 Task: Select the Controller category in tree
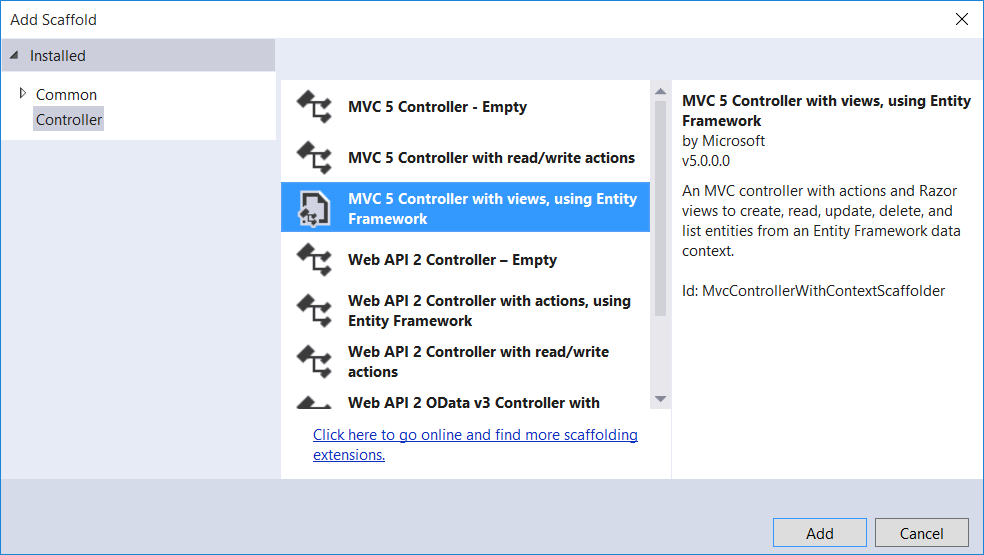click(x=68, y=120)
